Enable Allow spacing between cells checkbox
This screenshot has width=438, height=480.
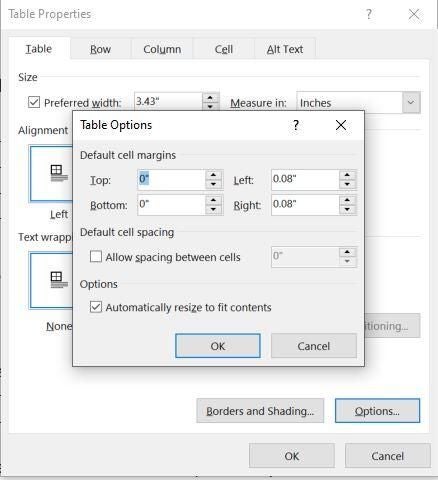coord(96,257)
